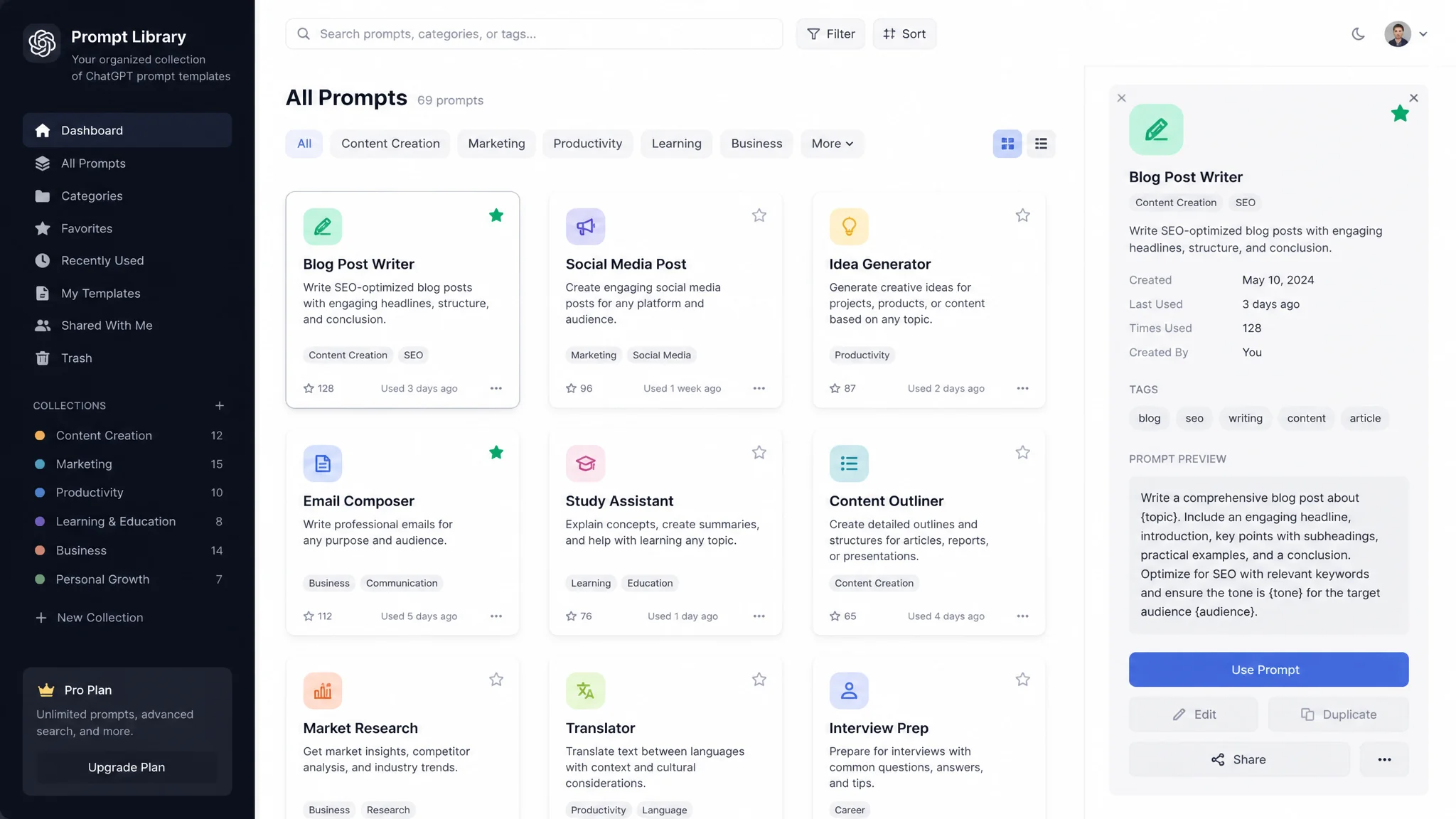This screenshot has height=819, width=1456.
Task: Open the Marketing collection with blue dot
Action: pyautogui.click(x=127, y=464)
